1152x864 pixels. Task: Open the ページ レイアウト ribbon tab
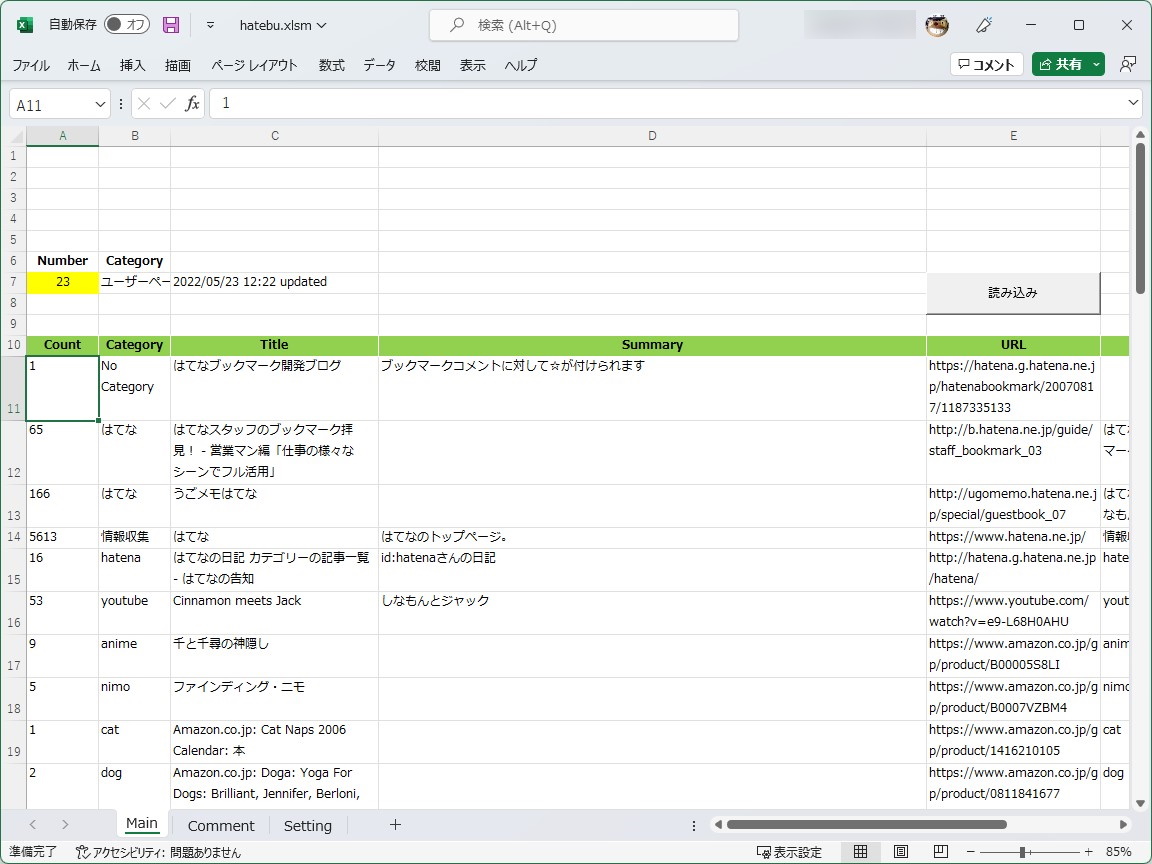click(x=254, y=65)
